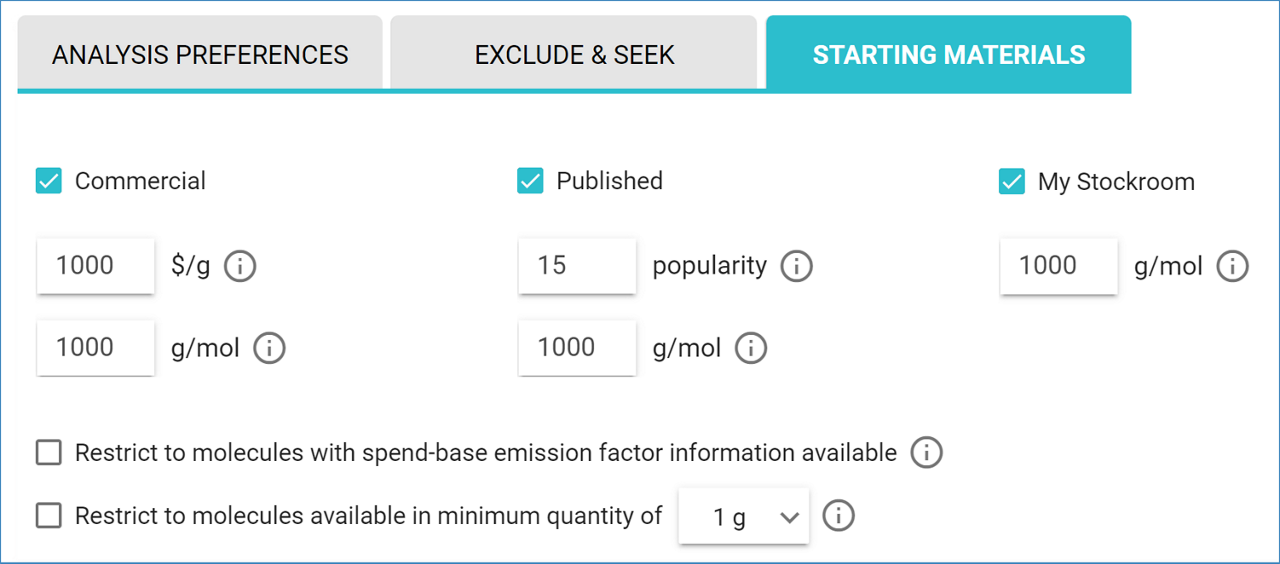Click the Commercial $/g price field

[x=95, y=266]
